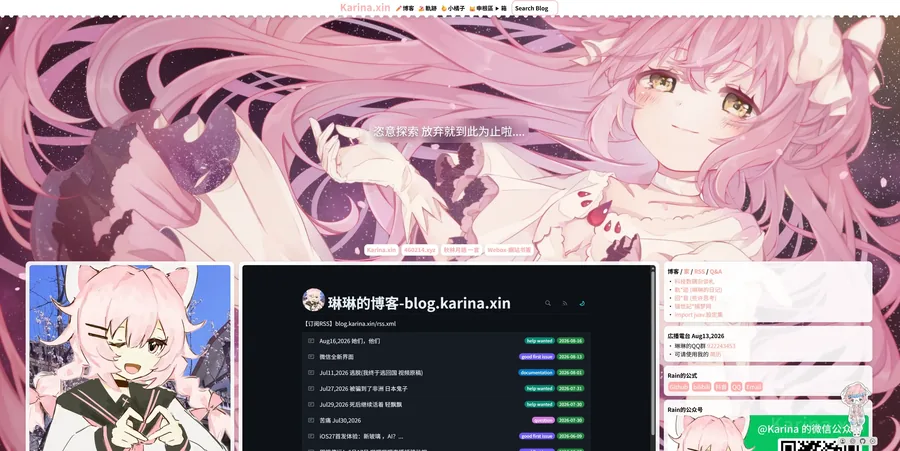Focus the Search Blog input field
The width and height of the screenshot is (900, 451).
[x=534, y=9]
